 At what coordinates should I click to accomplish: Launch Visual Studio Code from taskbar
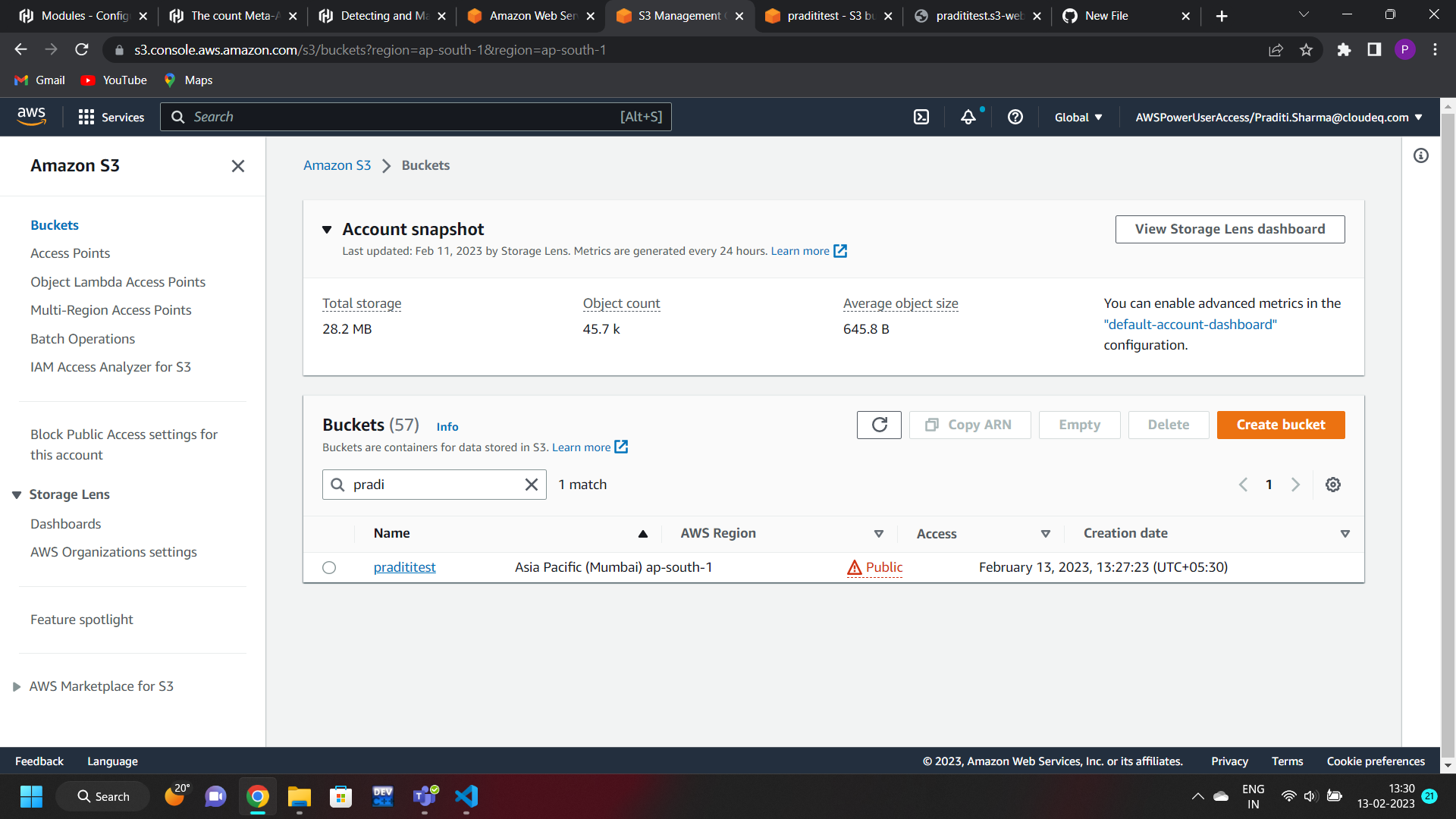(x=466, y=796)
